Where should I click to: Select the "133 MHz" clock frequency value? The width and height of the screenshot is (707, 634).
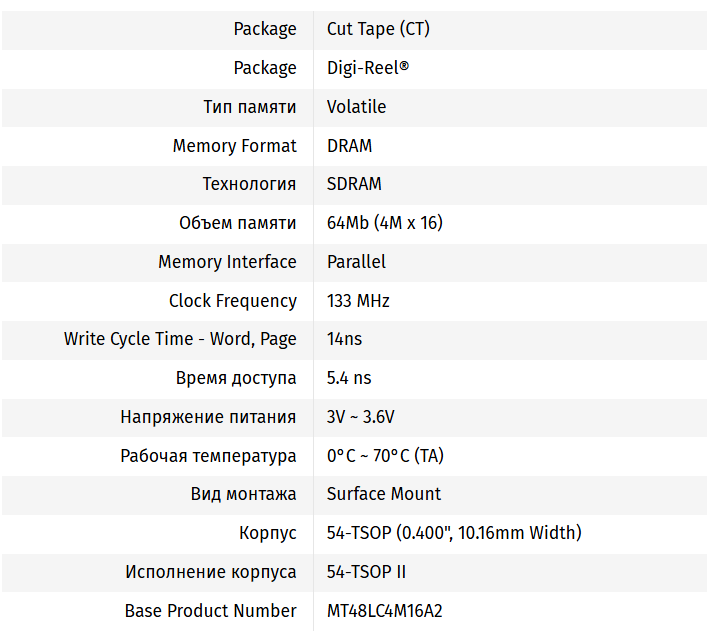(358, 301)
